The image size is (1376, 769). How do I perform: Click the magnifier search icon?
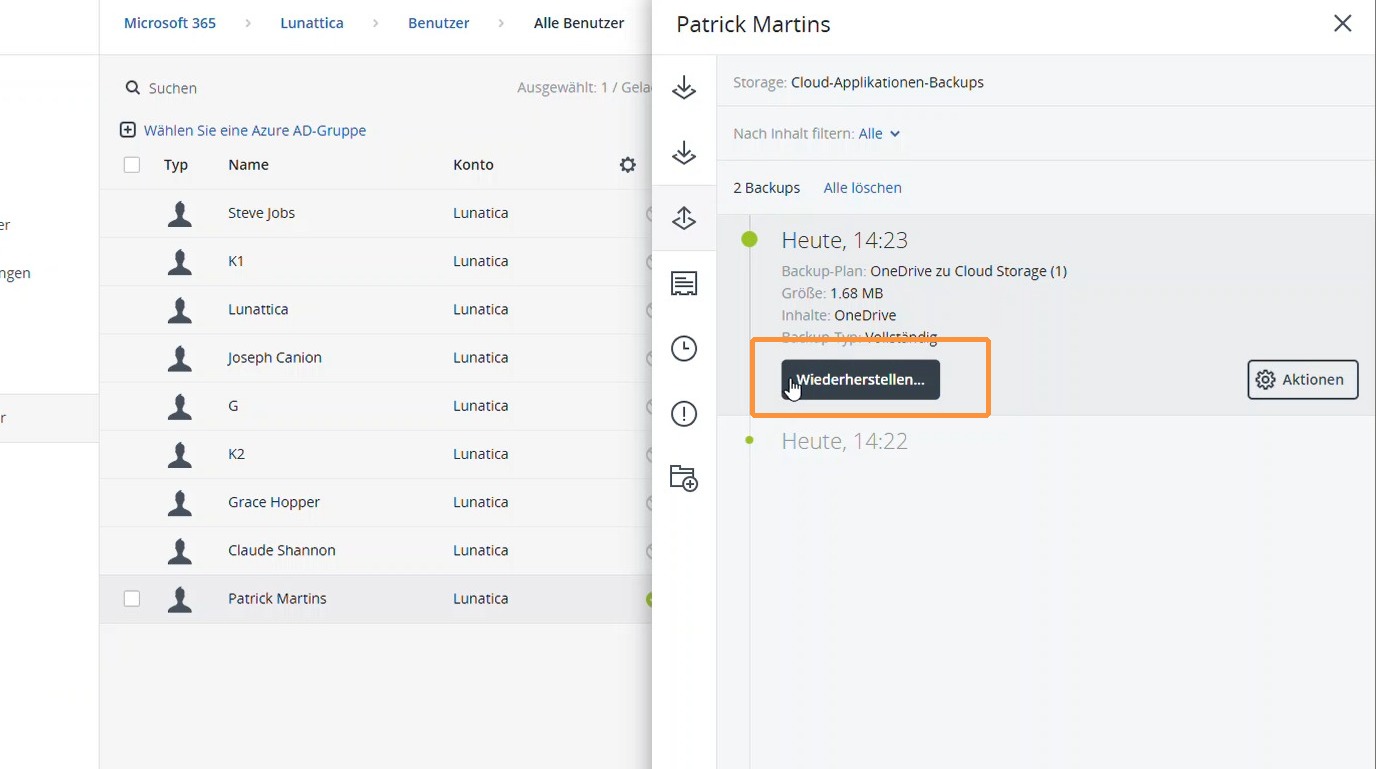[132, 88]
